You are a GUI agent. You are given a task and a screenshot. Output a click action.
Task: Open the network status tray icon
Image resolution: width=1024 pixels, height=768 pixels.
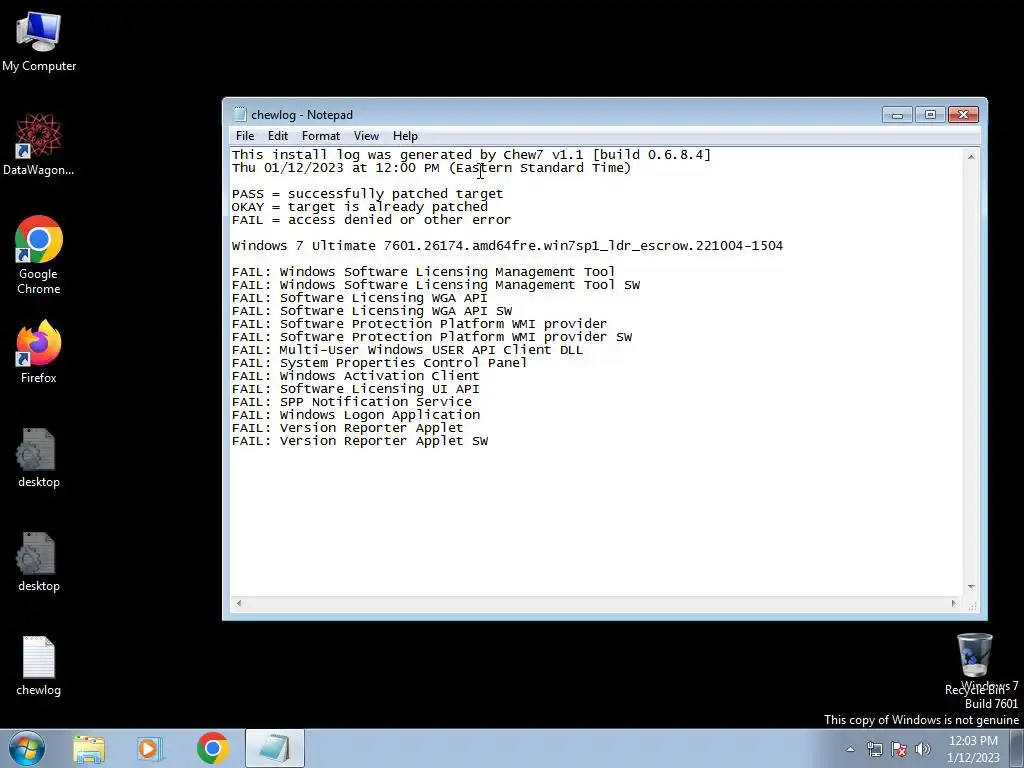click(x=874, y=749)
